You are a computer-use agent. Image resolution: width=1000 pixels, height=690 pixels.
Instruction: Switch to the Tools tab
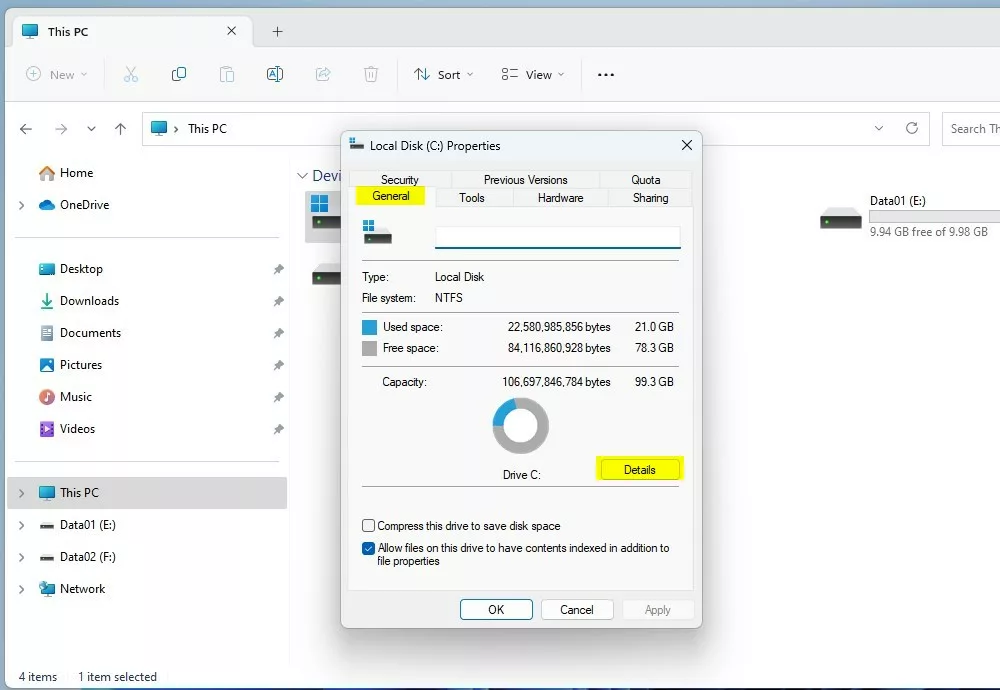click(472, 198)
